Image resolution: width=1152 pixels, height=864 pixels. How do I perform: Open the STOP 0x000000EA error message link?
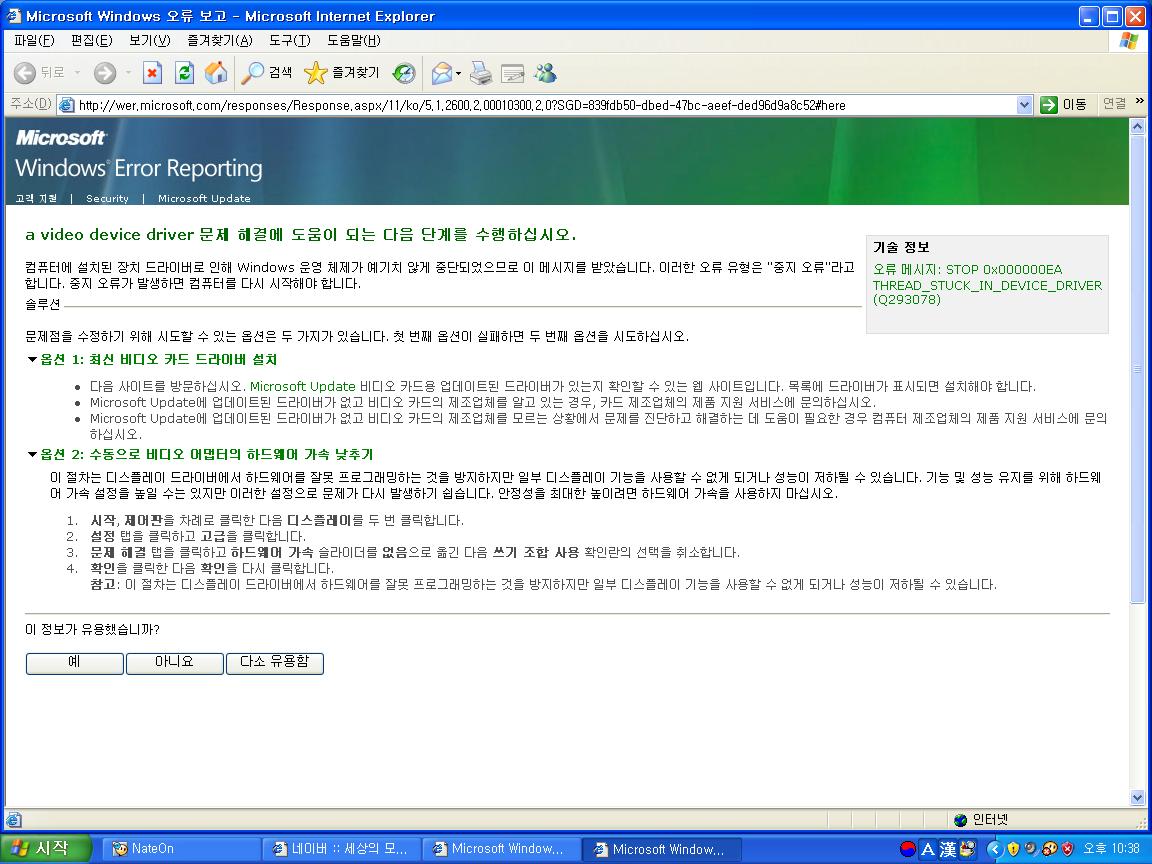coord(987,284)
